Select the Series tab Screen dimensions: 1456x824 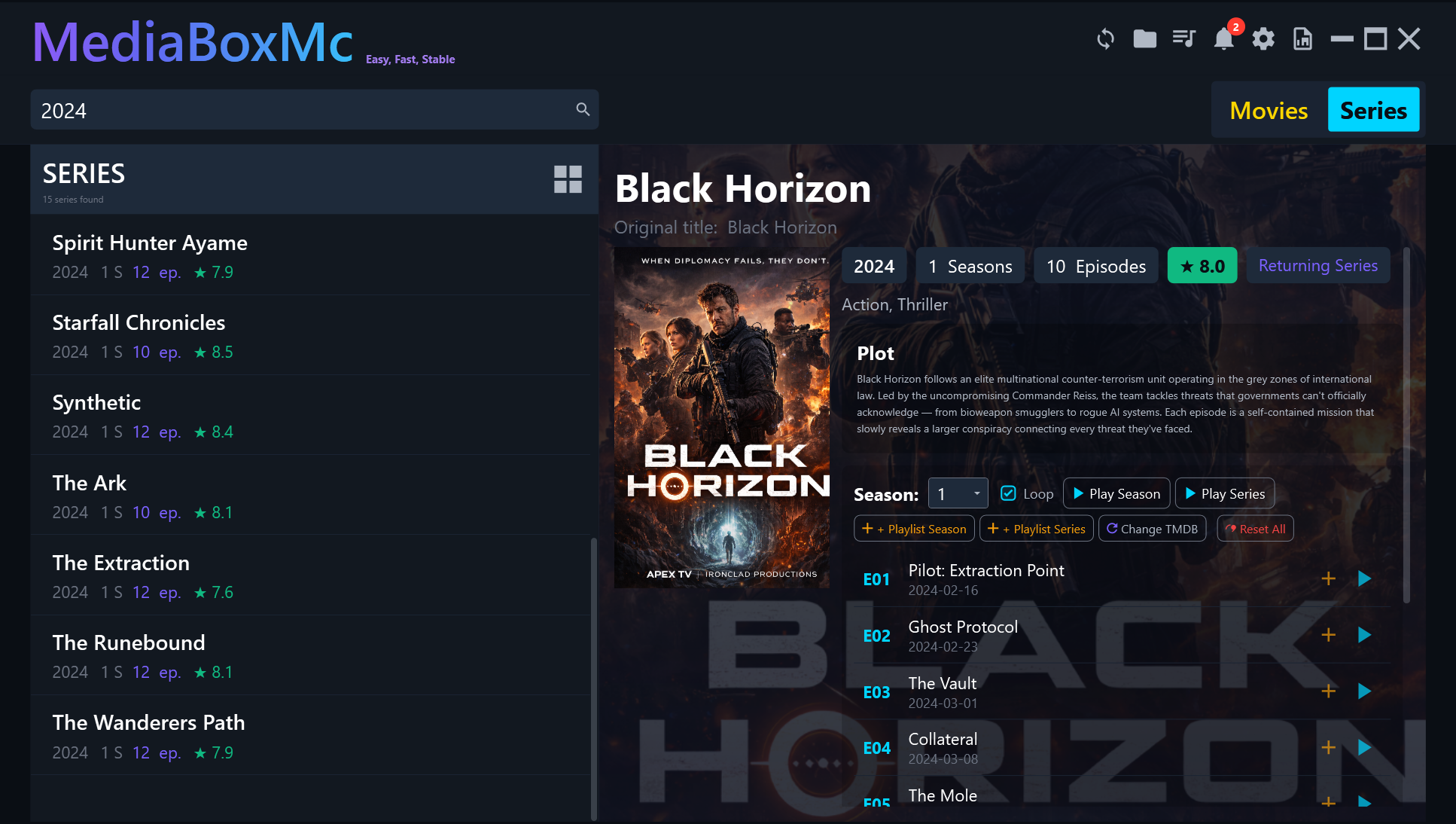1373,111
